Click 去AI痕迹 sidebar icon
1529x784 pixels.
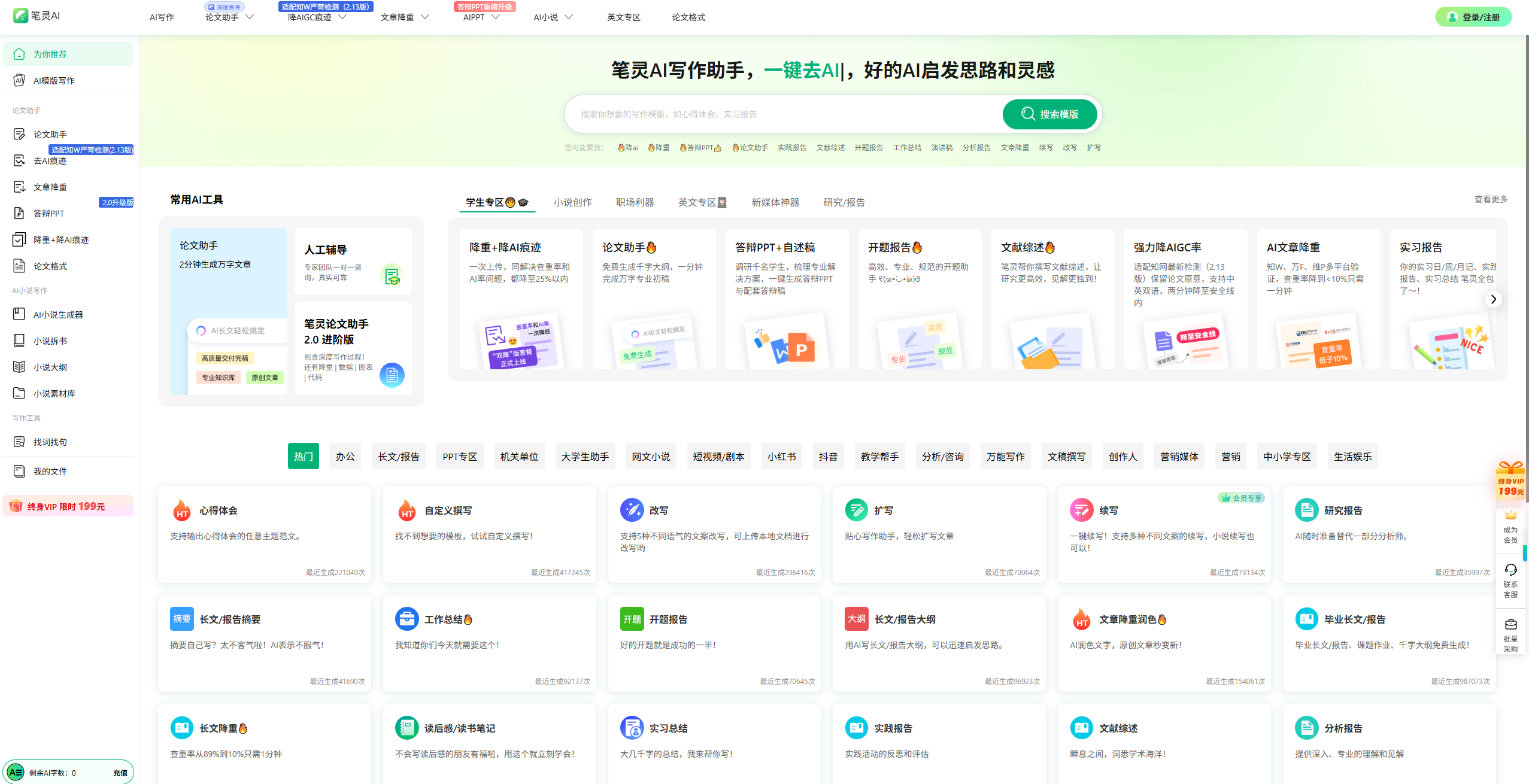pyautogui.click(x=19, y=160)
